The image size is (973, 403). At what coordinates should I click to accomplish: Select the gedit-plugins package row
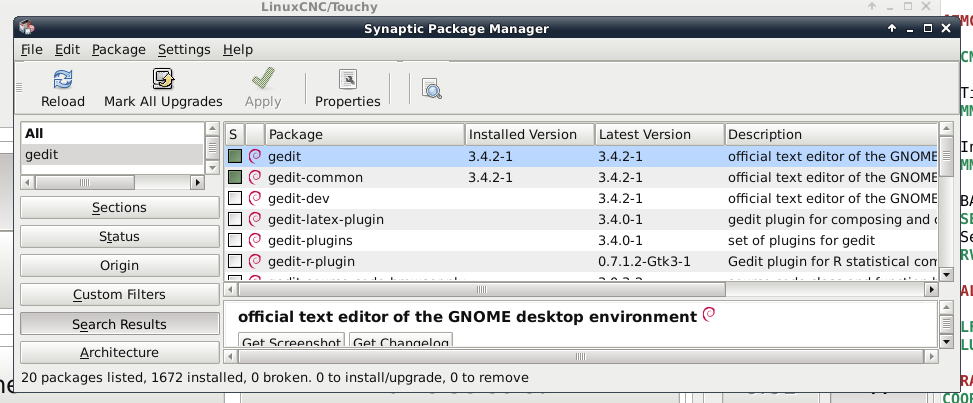pyautogui.click(x=581, y=240)
